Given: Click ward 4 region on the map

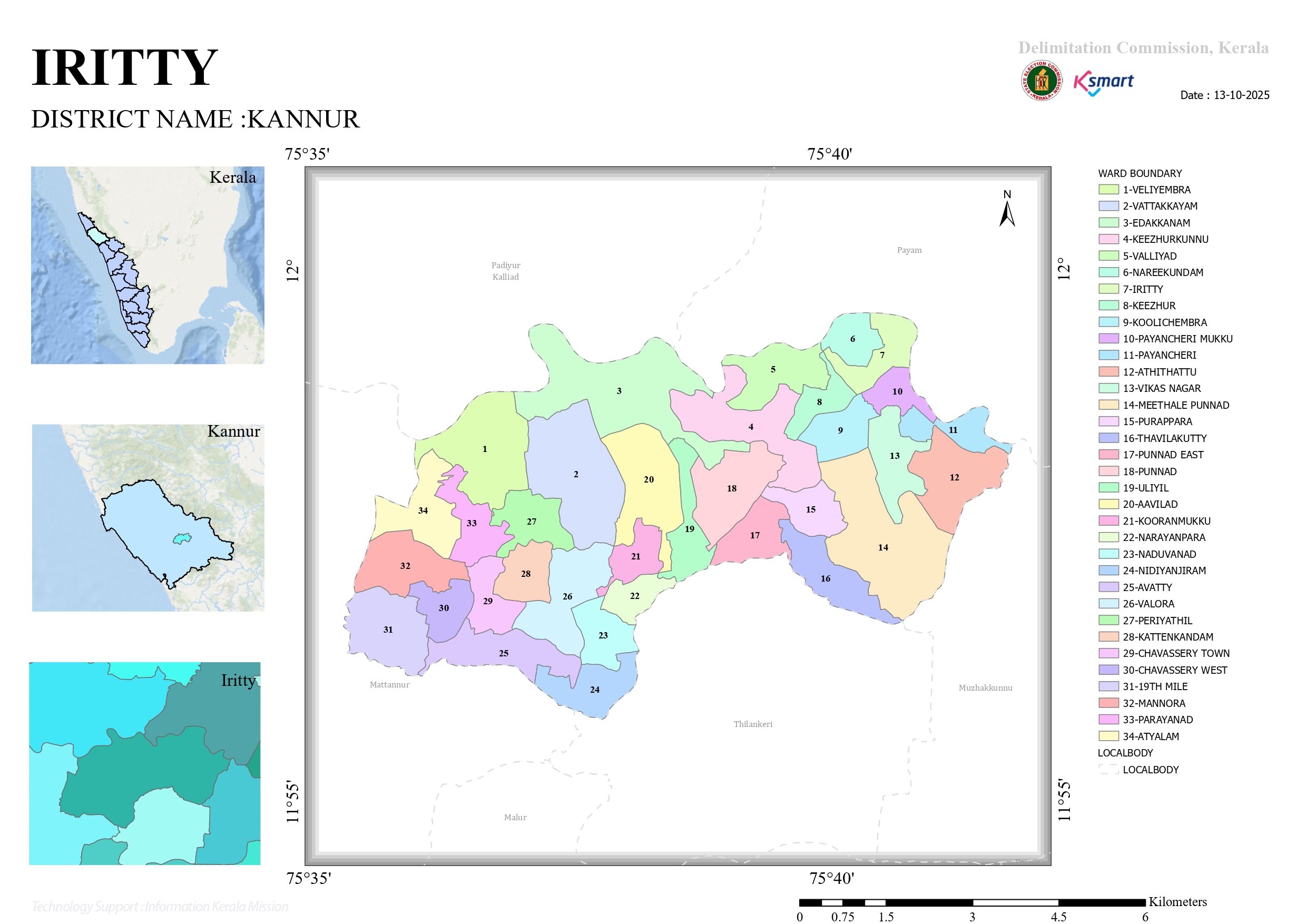Looking at the screenshot, I should click(750, 426).
